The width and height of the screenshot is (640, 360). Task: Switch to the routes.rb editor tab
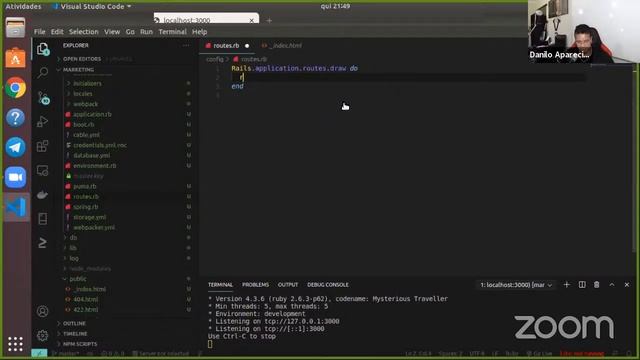click(227, 46)
